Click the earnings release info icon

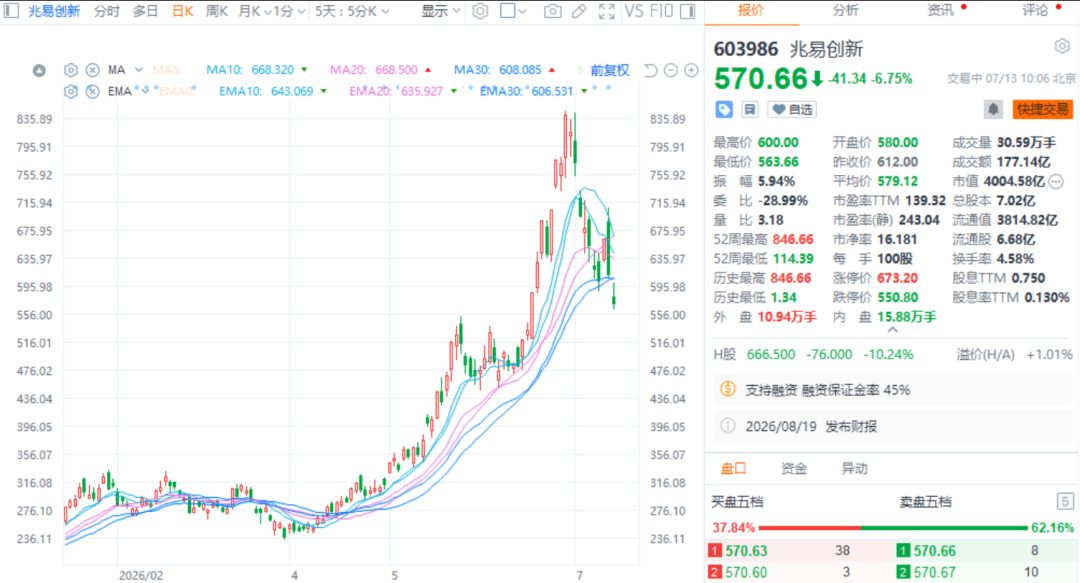coord(727,425)
